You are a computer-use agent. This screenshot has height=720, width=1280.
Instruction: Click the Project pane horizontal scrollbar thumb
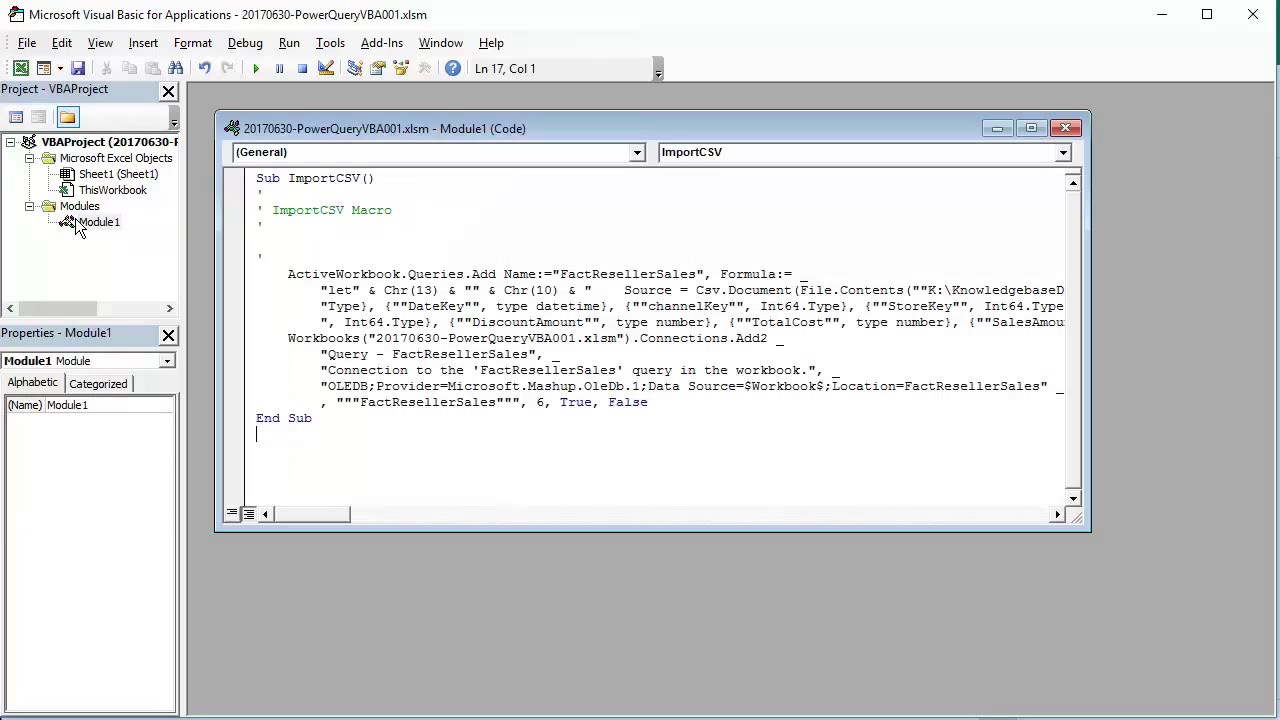(x=57, y=309)
